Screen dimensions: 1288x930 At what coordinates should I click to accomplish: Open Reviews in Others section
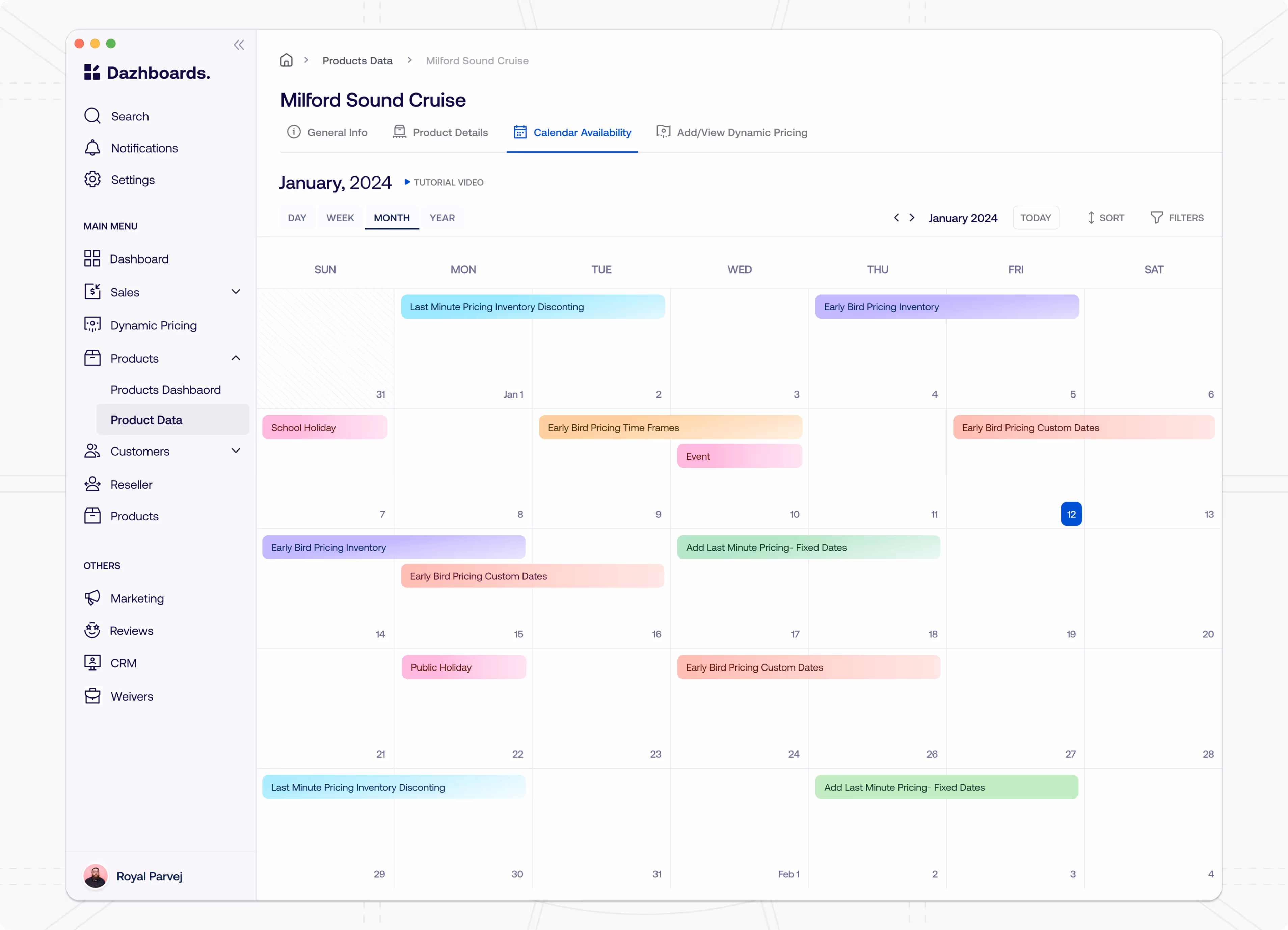click(x=131, y=631)
